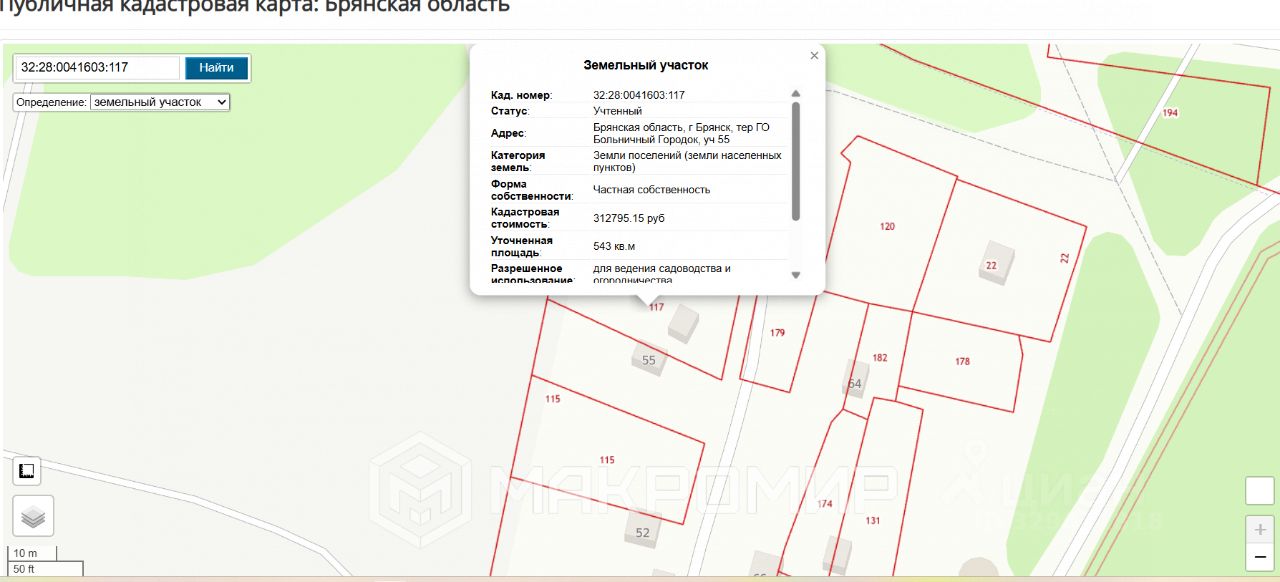Zoom out with the minus button

pos(1260,556)
